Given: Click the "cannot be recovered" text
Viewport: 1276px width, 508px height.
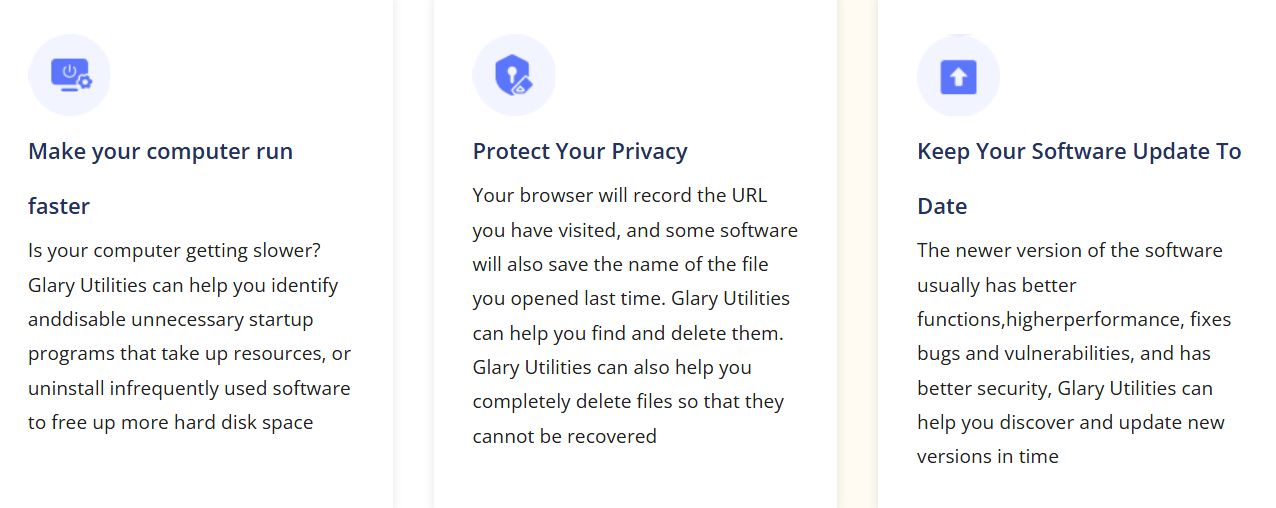Looking at the screenshot, I should tap(565, 436).
